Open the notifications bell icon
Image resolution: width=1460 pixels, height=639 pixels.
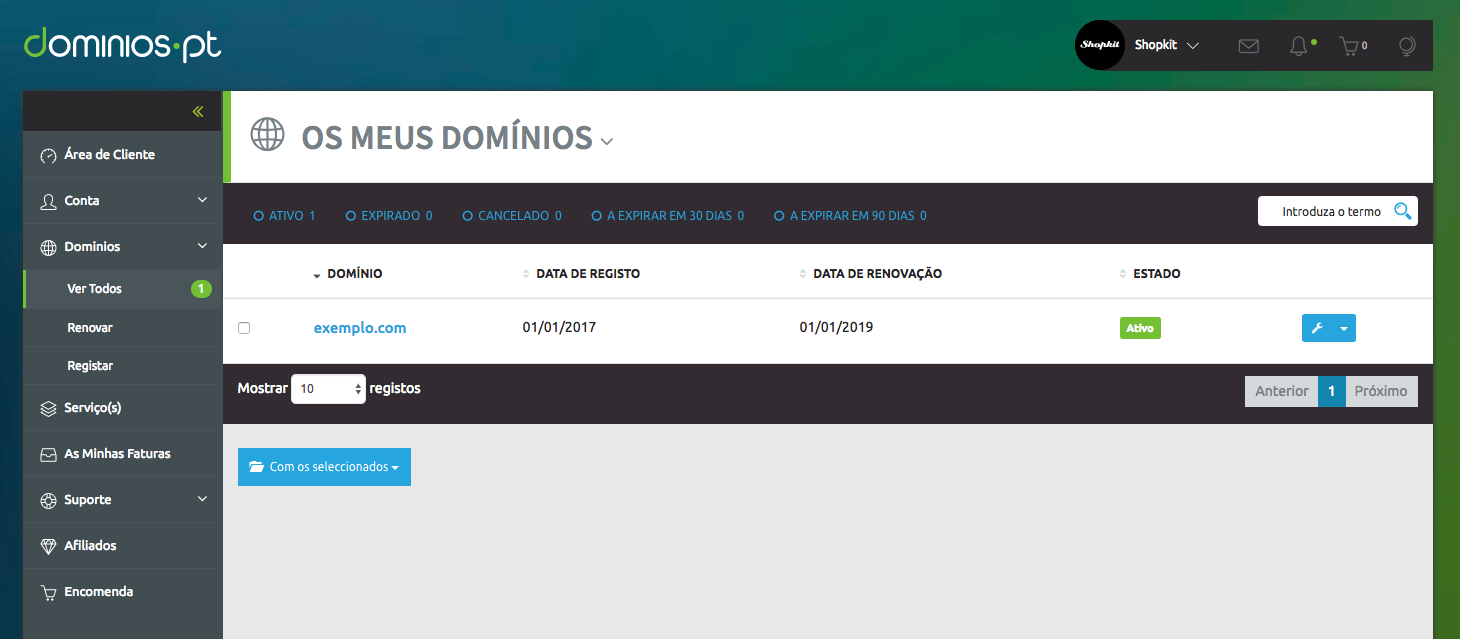pyautogui.click(x=1298, y=46)
